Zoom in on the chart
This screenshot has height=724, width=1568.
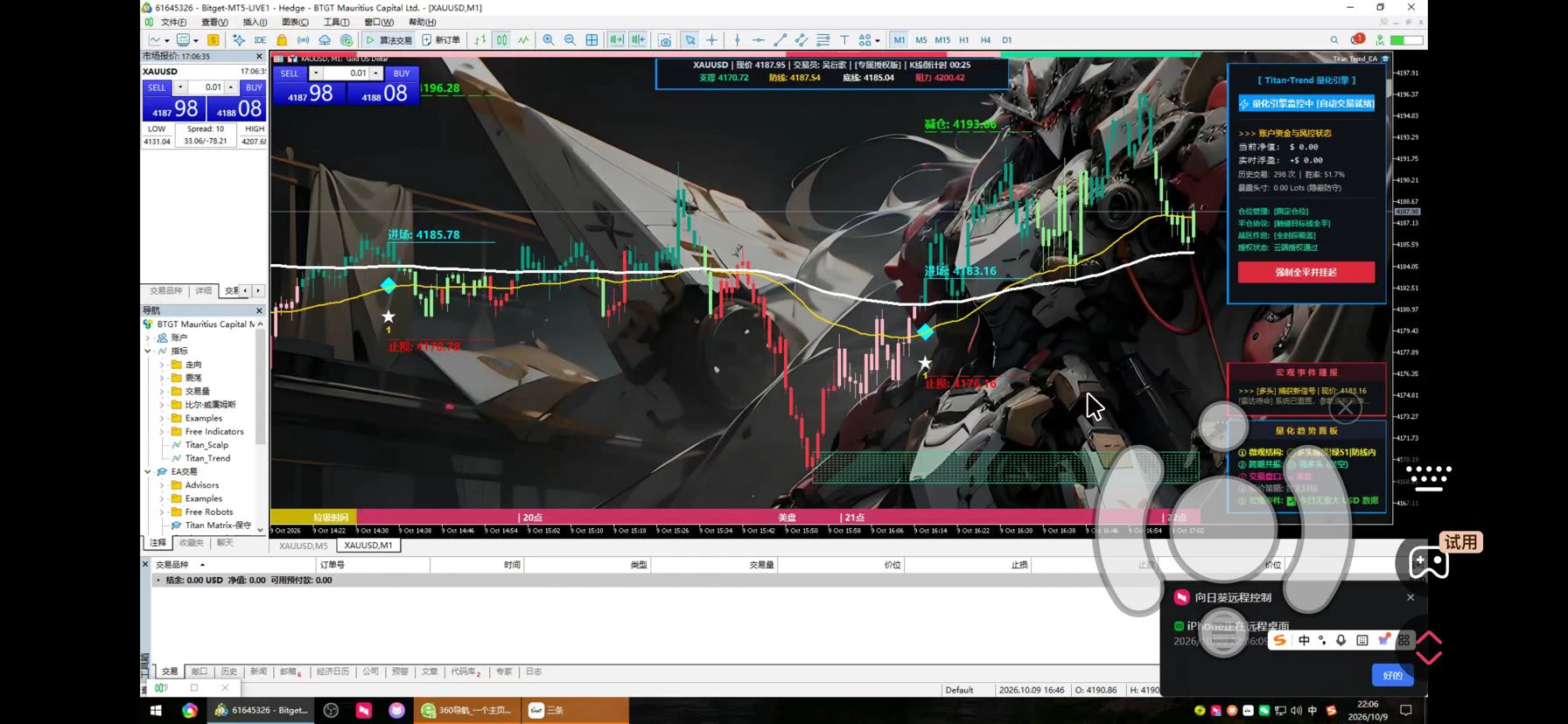coord(549,40)
